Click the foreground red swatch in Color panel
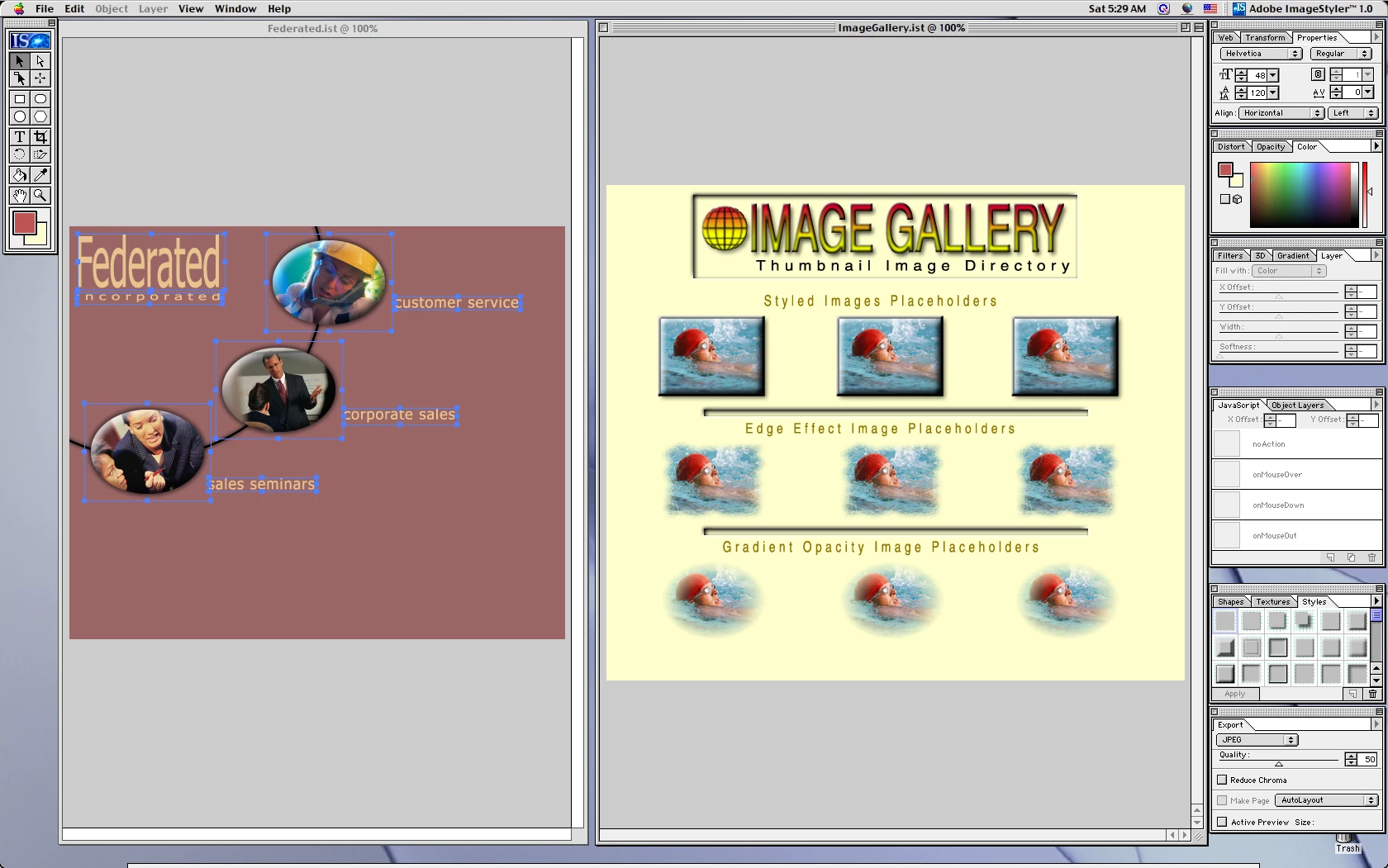Screen dimensions: 1388x868 (1226, 170)
